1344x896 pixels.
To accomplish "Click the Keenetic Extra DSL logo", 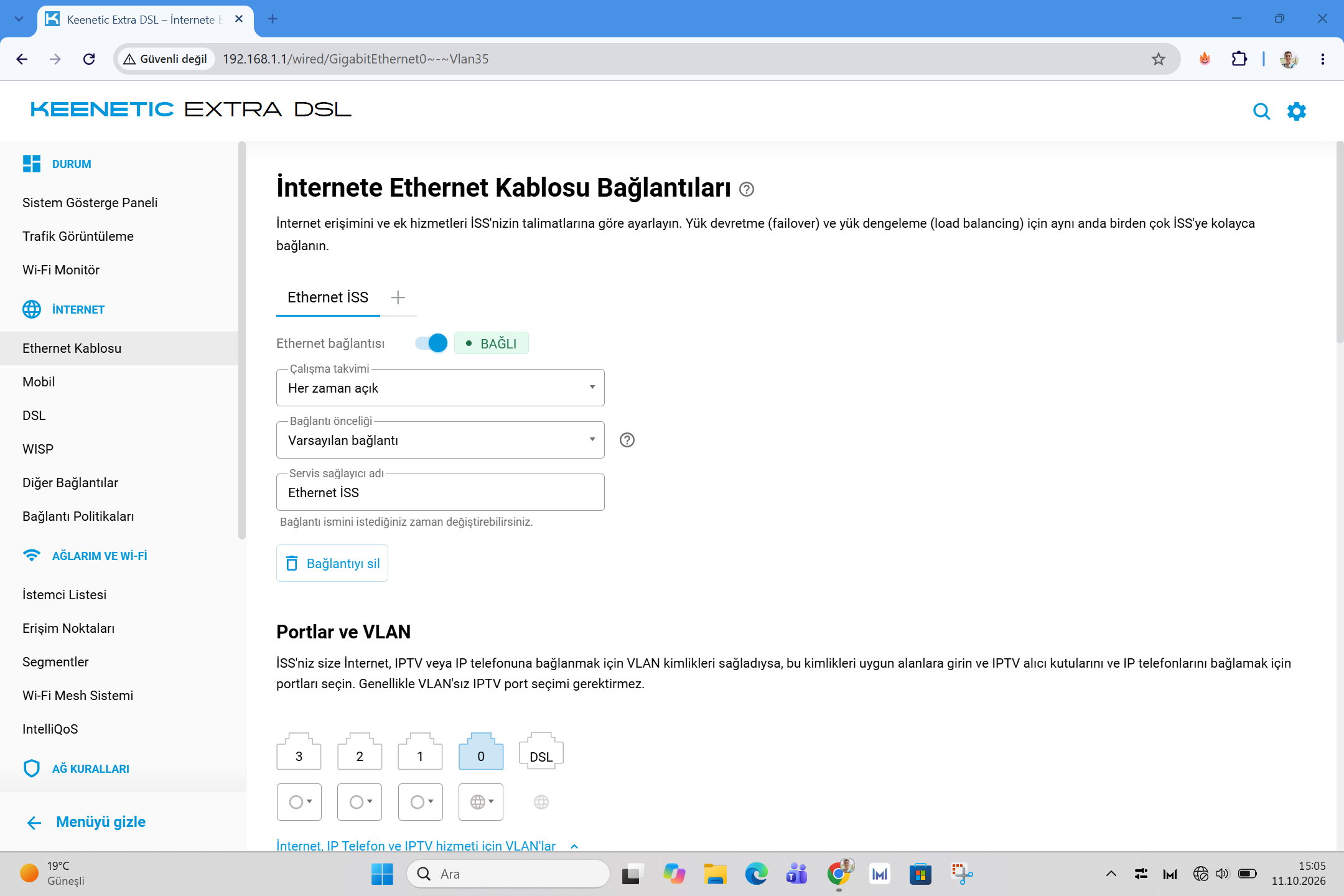I will (191, 110).
